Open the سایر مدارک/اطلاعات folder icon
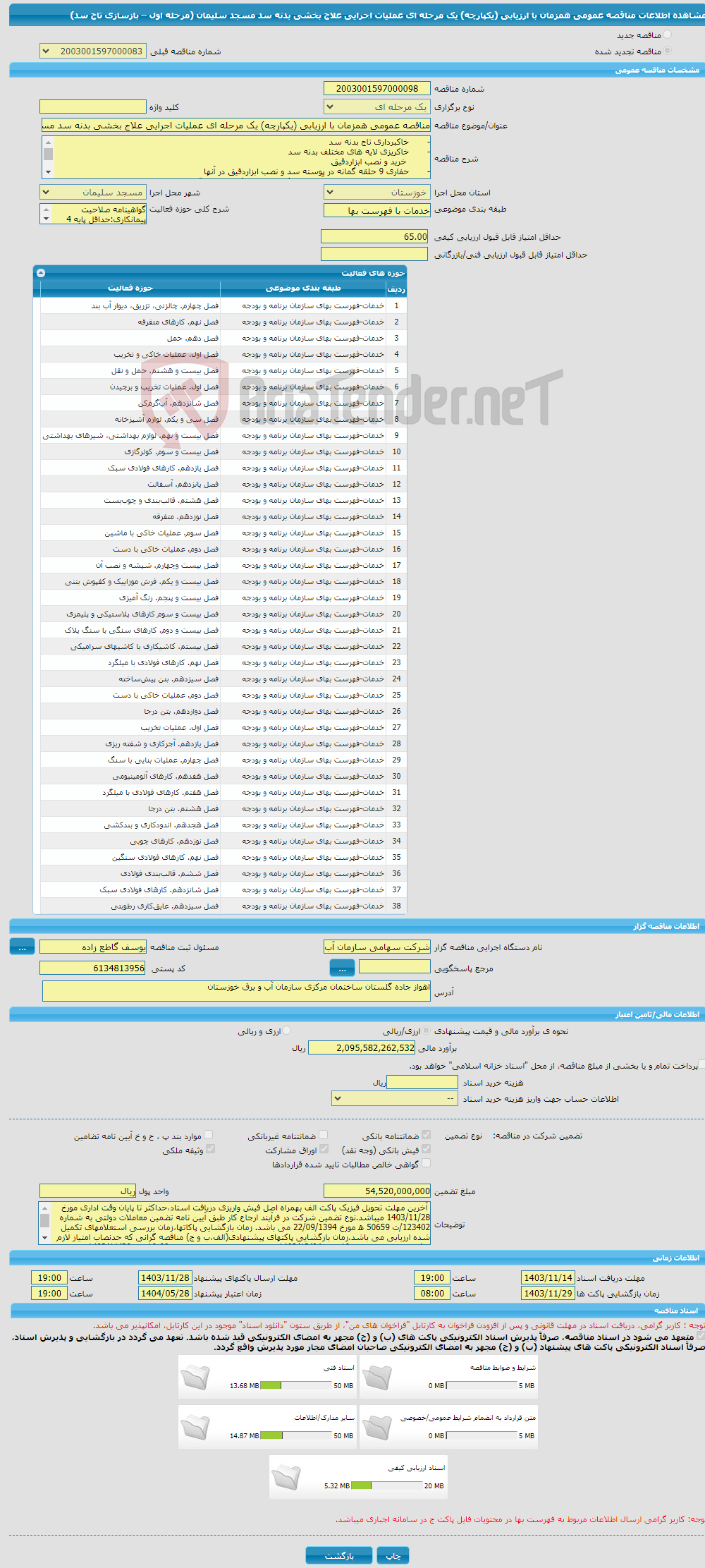Viewport: 705px width, 1568px height. 195,1427
